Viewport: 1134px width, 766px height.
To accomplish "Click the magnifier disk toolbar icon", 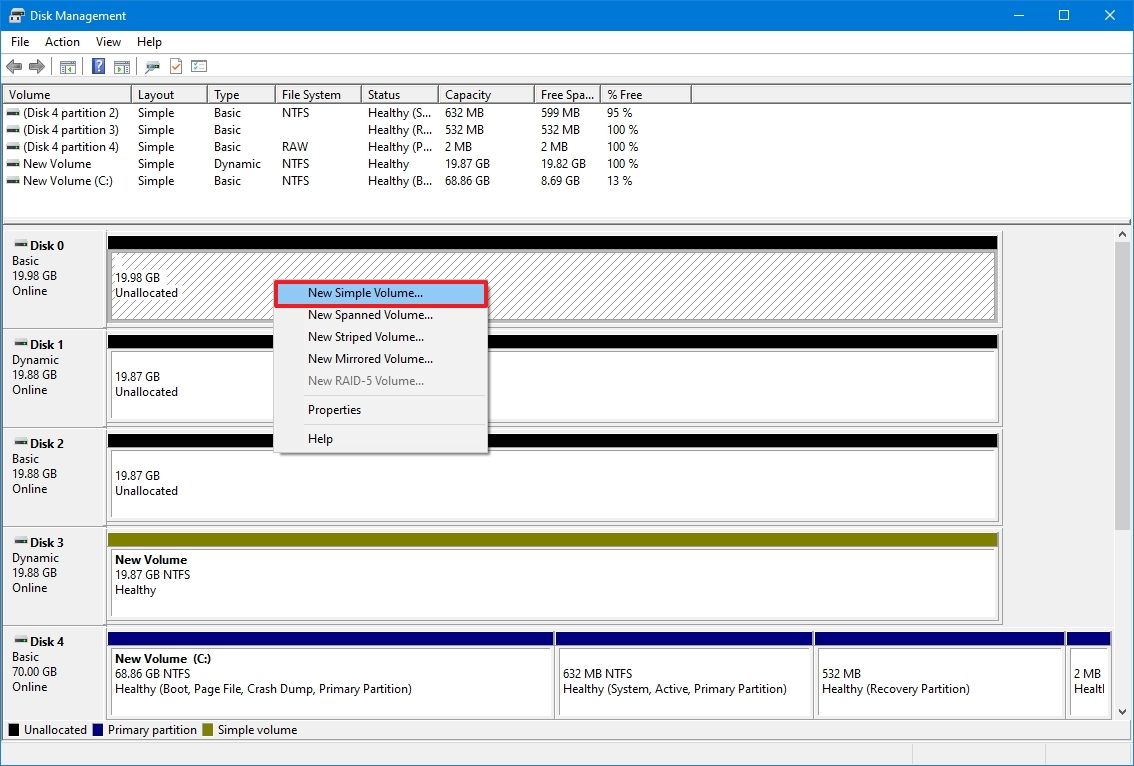I will pyautogui.click(x=153, y=66).
